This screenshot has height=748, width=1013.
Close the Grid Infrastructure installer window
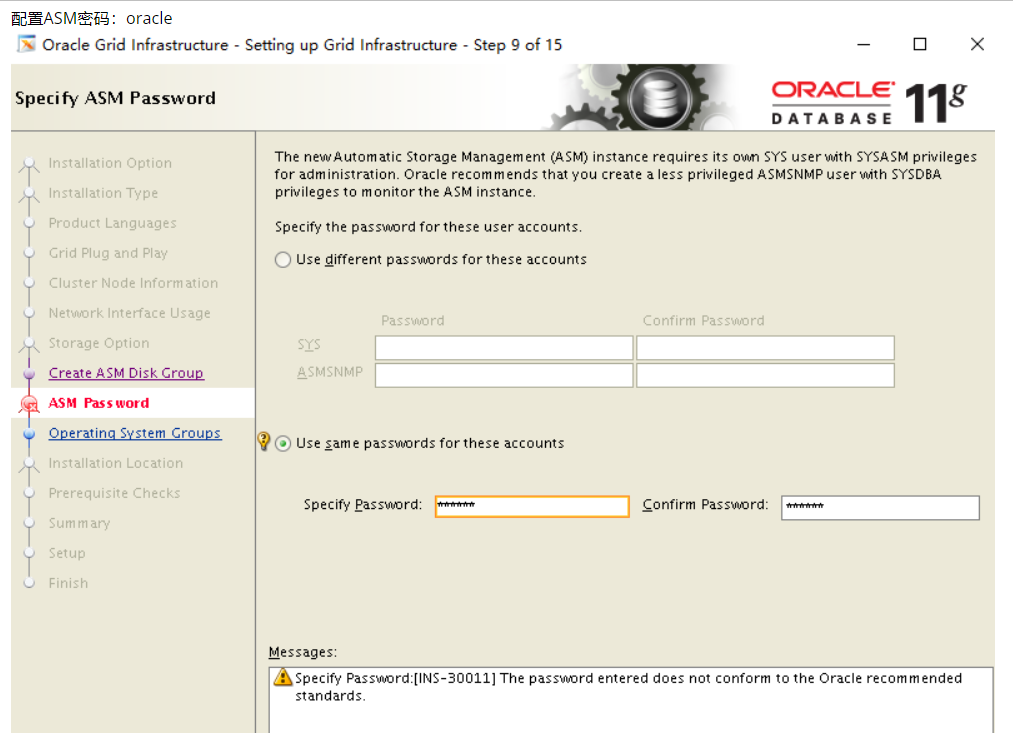coord(977,44)
